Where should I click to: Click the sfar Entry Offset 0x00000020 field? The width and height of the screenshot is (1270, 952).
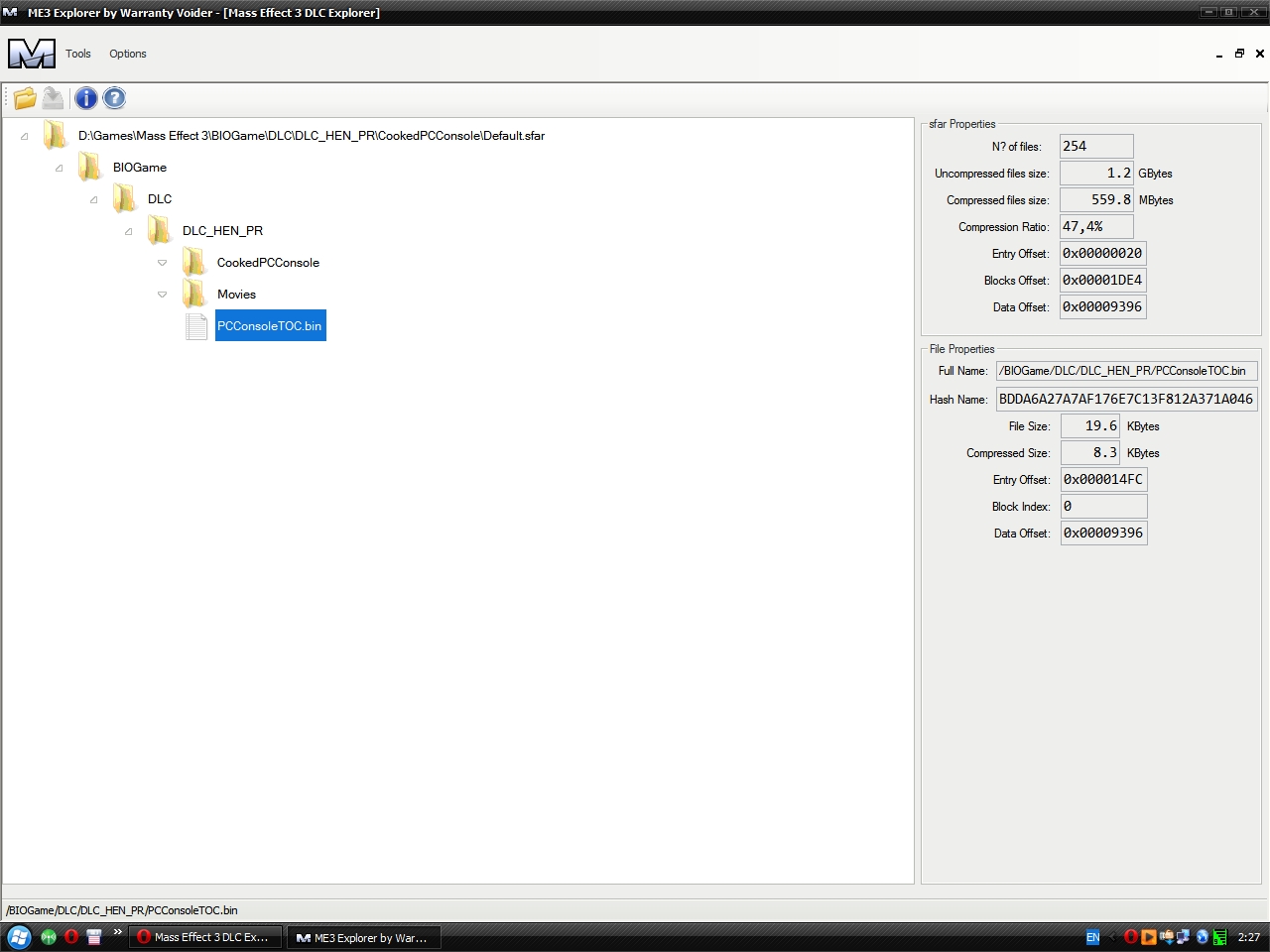click(1103, 254)
